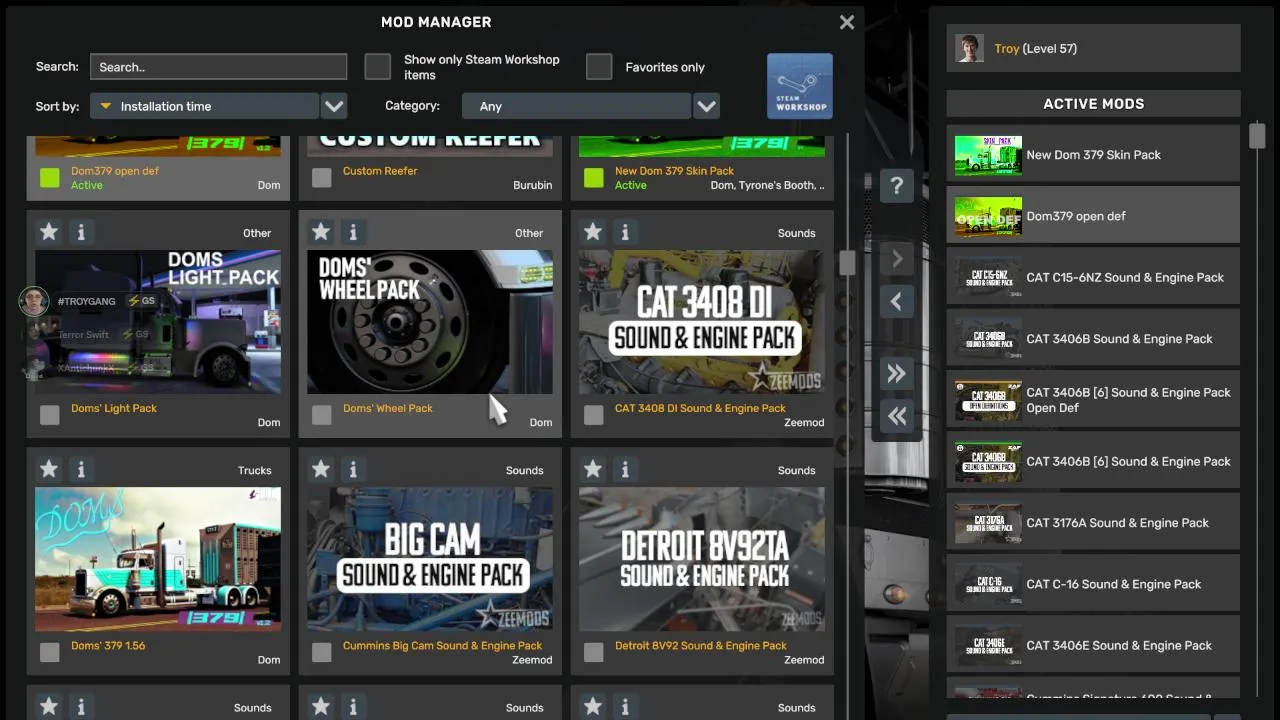Check CAT 3408 DI Sound pack box
Image resolution: width=1280 pixels, height=720 pixels.
pyautogui.click(x=594, y=415)
